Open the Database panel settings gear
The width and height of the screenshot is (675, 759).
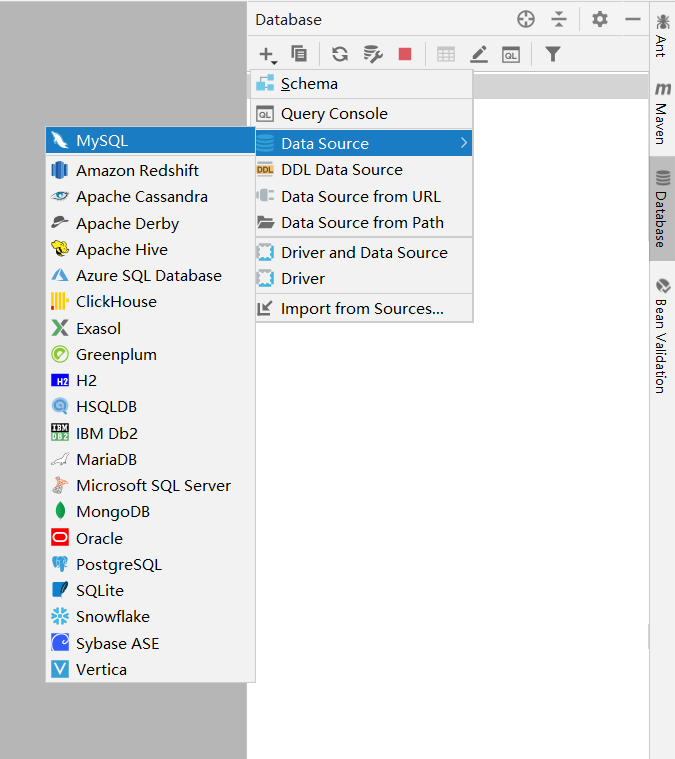[x=599, y=19]
